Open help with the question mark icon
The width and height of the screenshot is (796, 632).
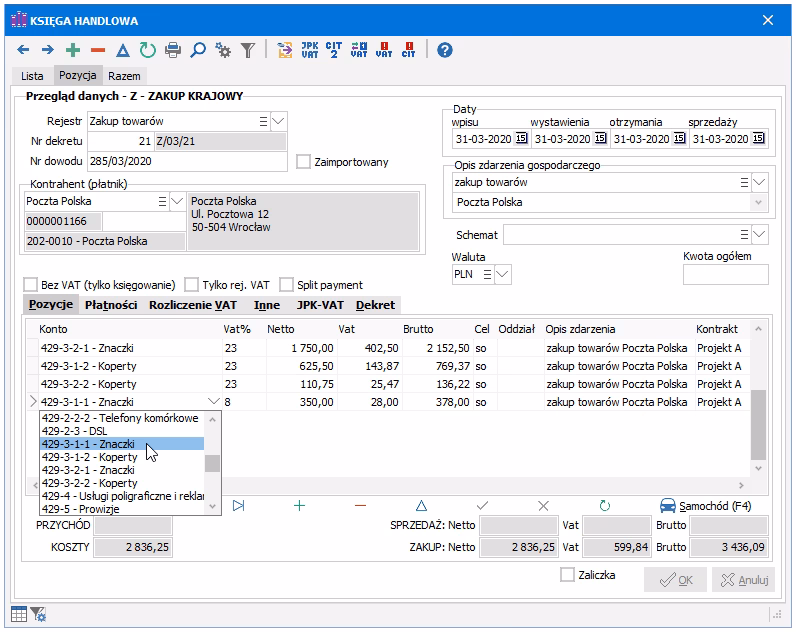click(445, 49)
